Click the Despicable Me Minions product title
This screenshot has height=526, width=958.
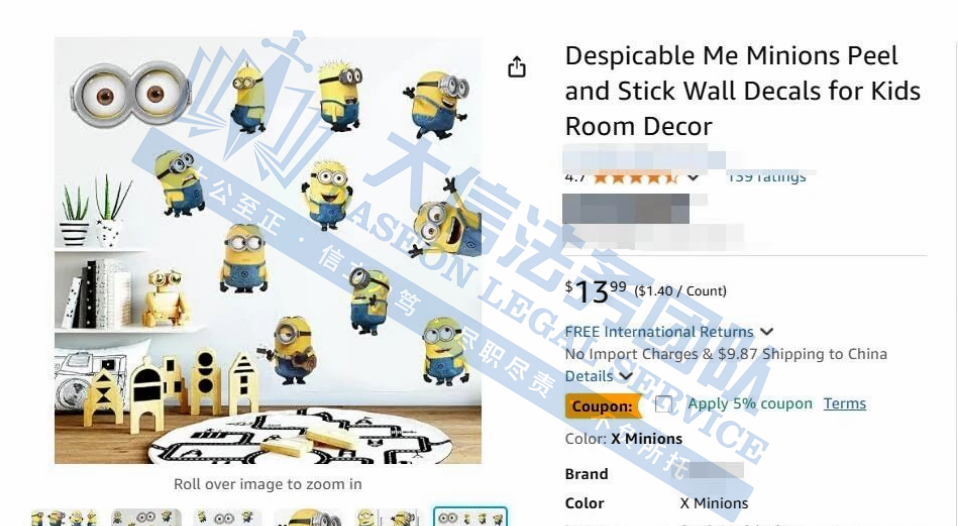click(742, 91)
